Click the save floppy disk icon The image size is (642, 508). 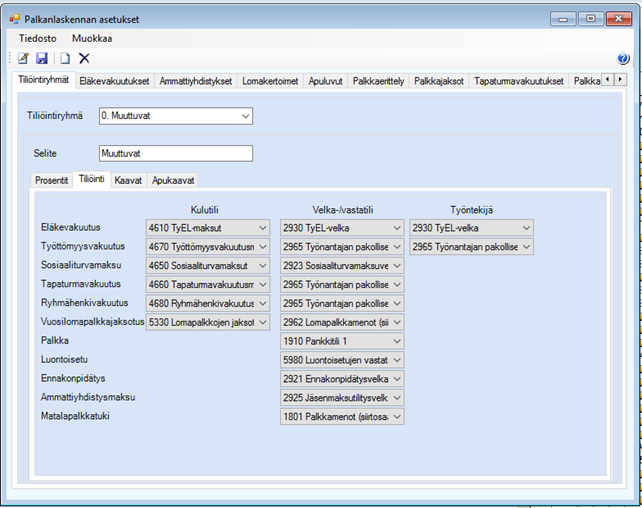click(42, 59)
